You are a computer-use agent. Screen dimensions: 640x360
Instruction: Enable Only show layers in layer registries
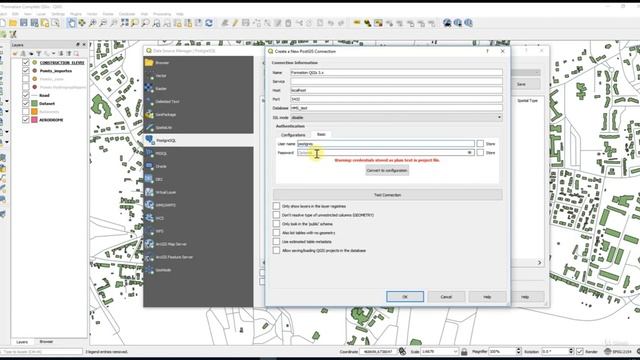point(276,206)
